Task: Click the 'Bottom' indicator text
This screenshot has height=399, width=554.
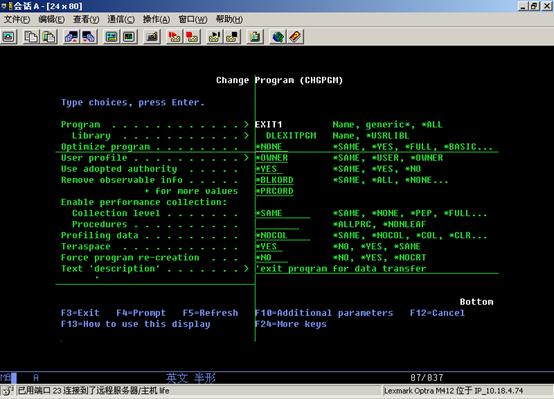Action: pyautogui.click(x=476, y=302)
